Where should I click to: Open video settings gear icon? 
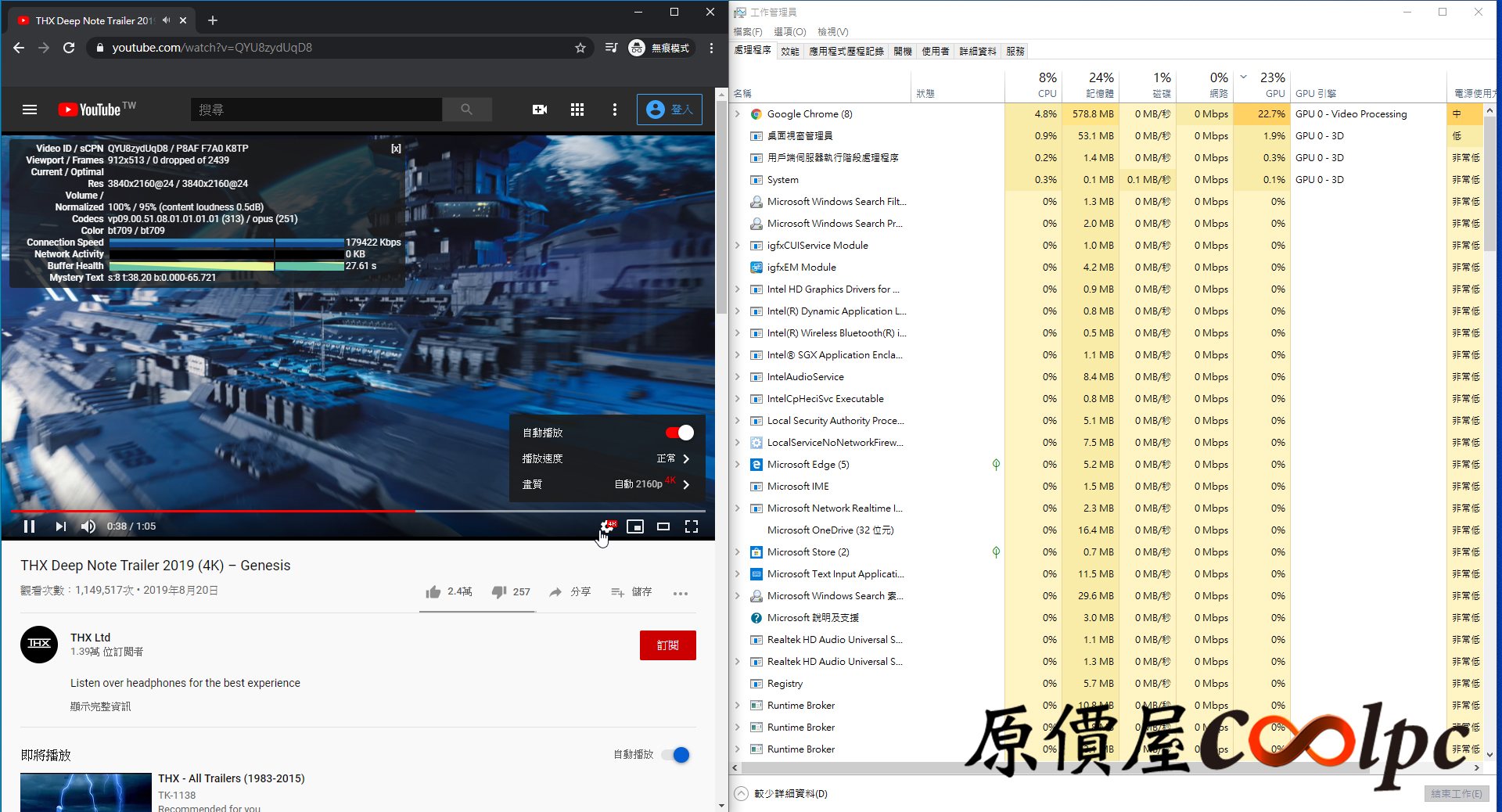pos(607,526)
